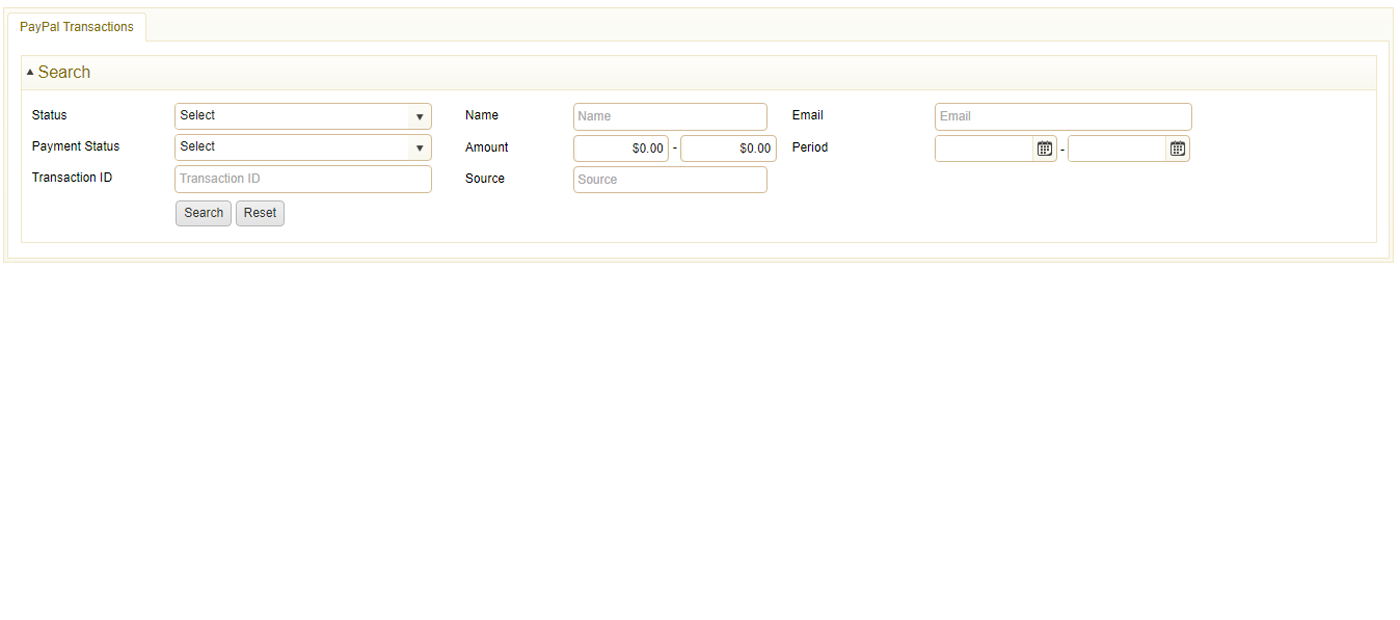1400x620 pixels.
Task: Click the Source label
Action: pyautogui.click(x=485, y=178)
